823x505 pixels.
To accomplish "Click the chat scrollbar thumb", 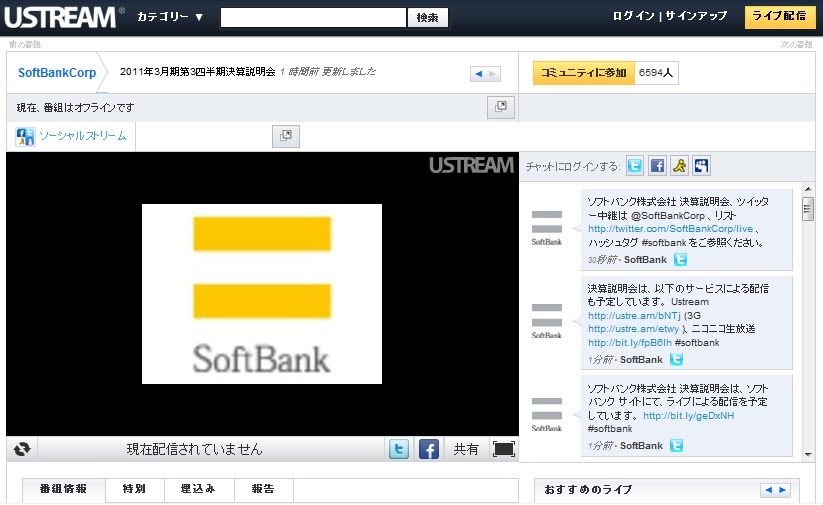I will [808, 209].
